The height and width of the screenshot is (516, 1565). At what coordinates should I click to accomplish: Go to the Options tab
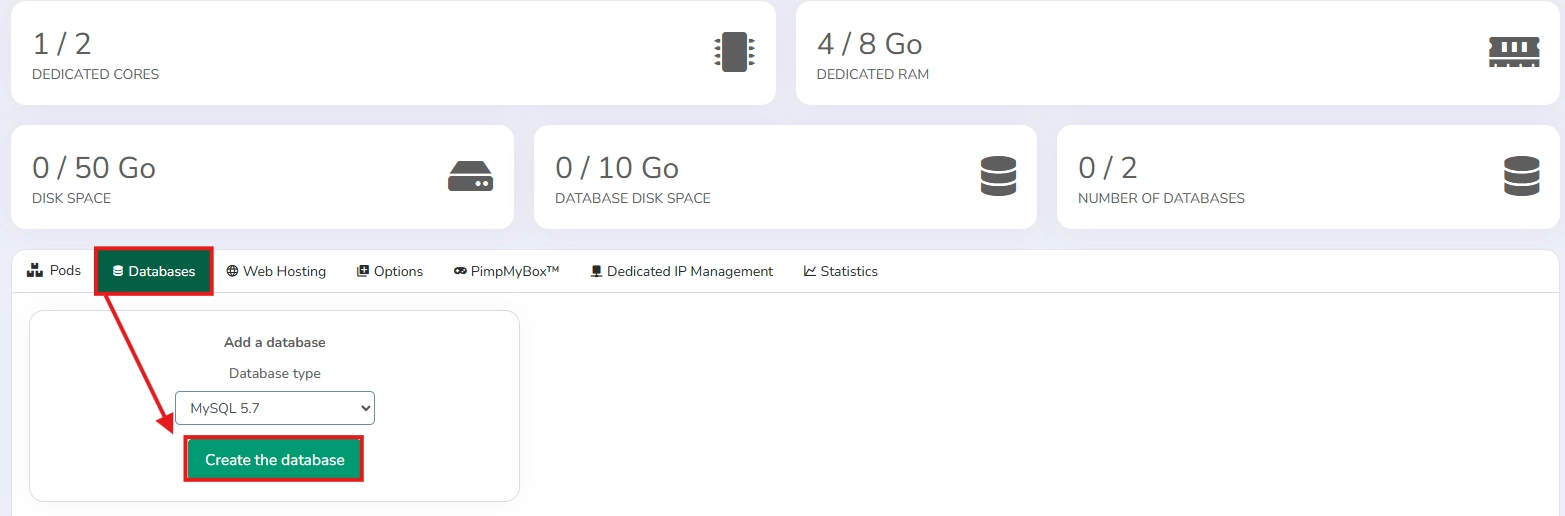[x=390, y=271]
